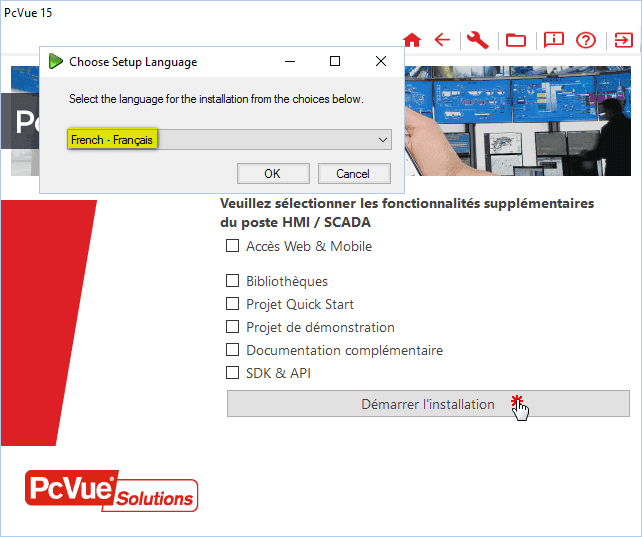Enable the Accès Web & Mobile checkbox
The width and height of the screenshot is (642, 537).
tap(232, 246)
